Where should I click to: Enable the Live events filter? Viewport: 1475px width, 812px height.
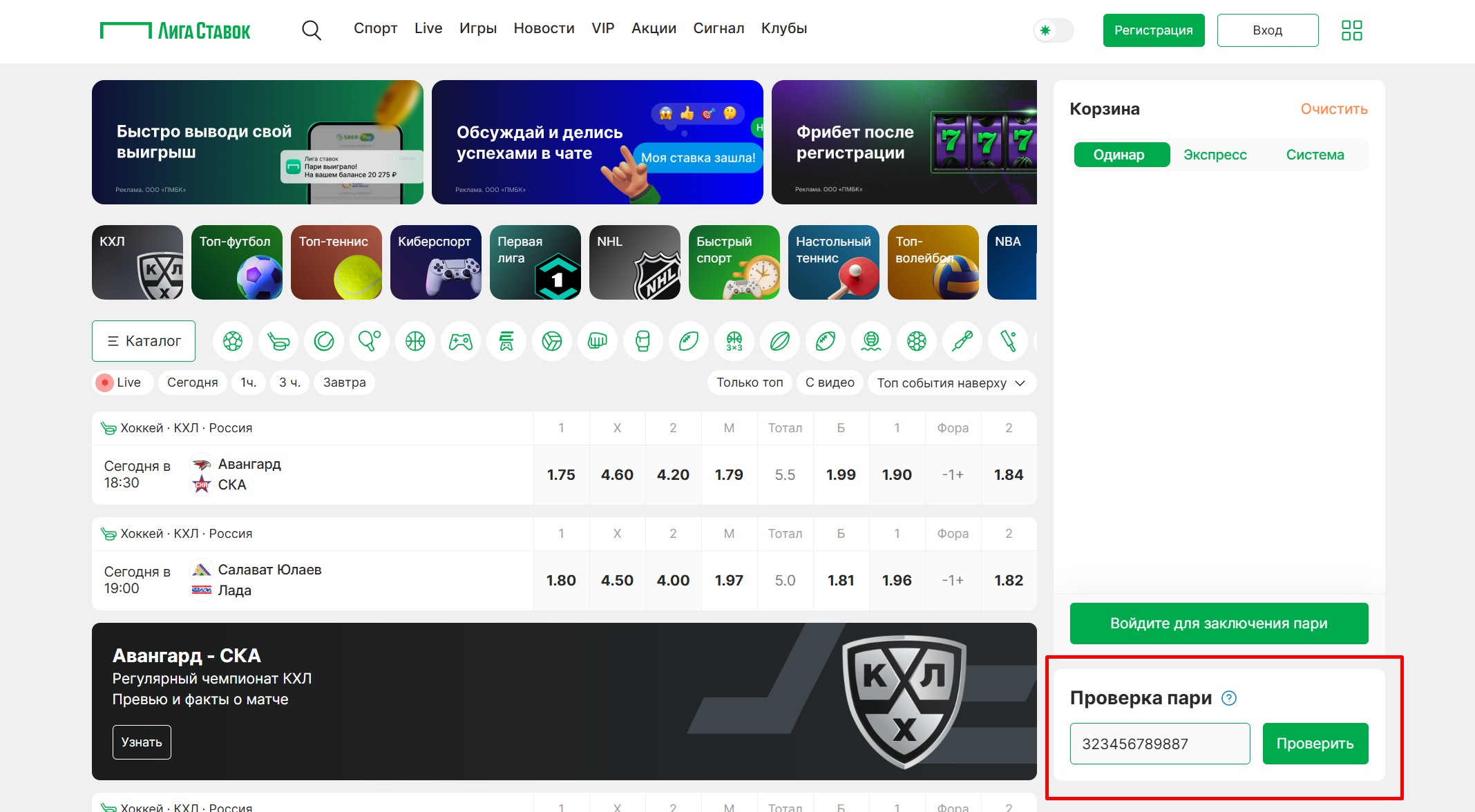(x=120, y=383)
